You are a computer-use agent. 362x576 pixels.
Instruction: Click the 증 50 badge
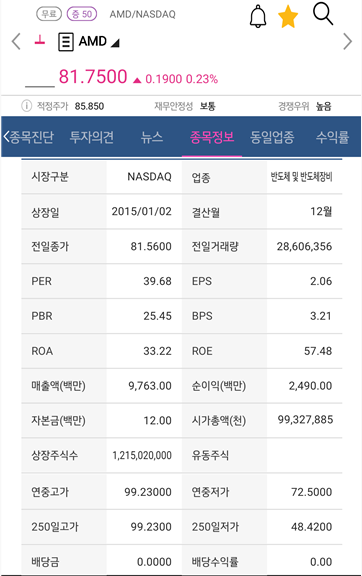click(x=82, y=14)
